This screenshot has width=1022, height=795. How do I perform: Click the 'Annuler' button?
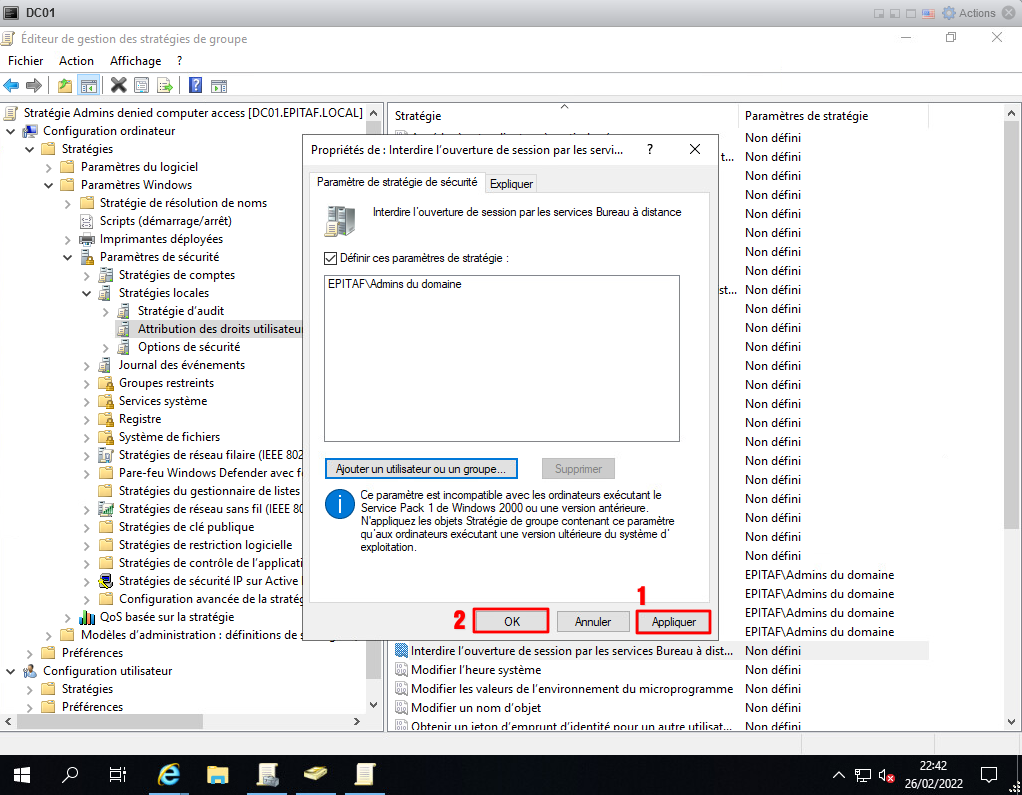coord(592,621)
